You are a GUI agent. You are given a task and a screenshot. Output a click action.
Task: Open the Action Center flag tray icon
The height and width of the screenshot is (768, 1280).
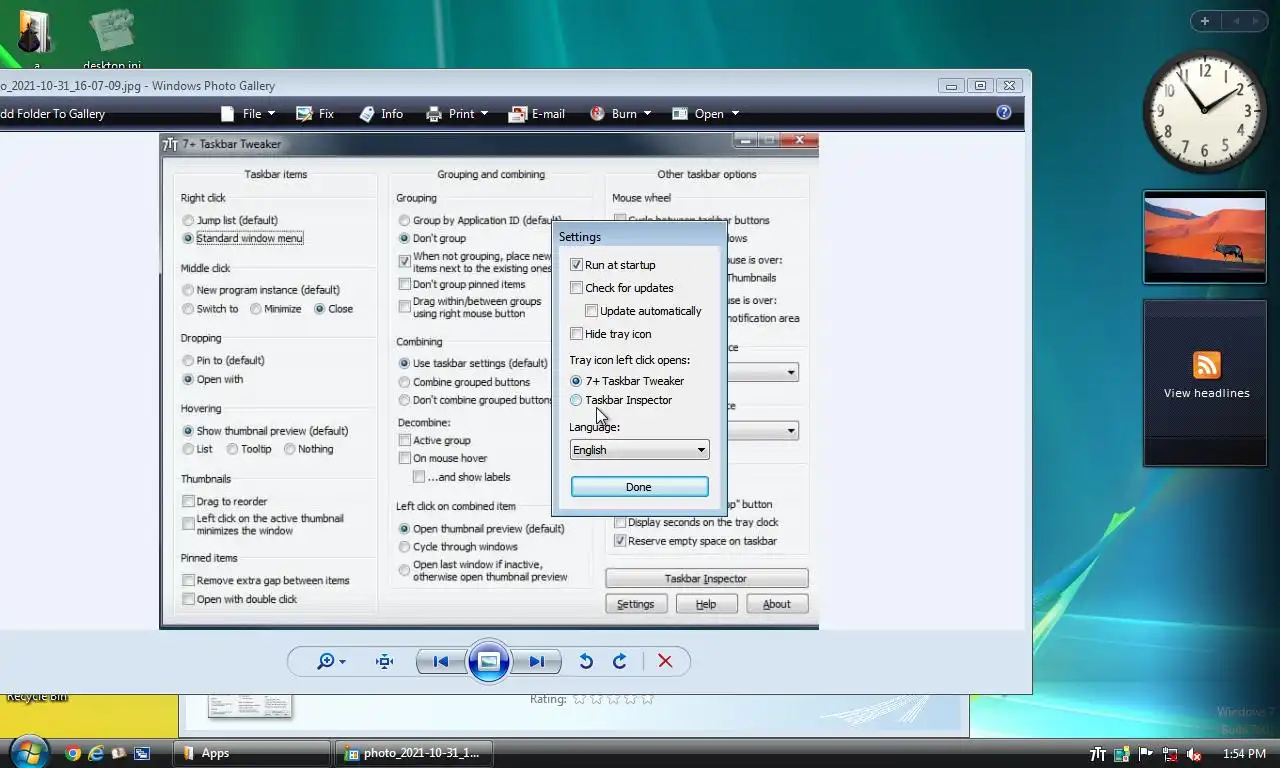click(x=1146, y=754)
